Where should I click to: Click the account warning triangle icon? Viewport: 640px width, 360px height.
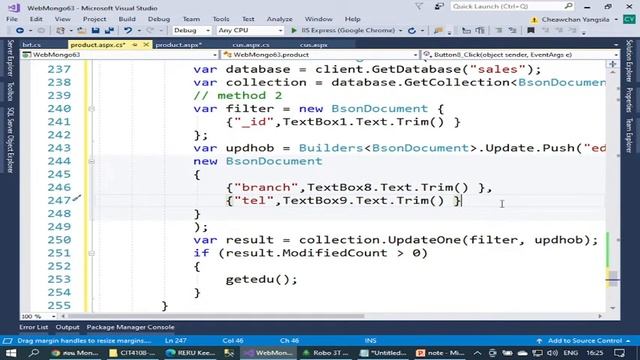[534, 20]
